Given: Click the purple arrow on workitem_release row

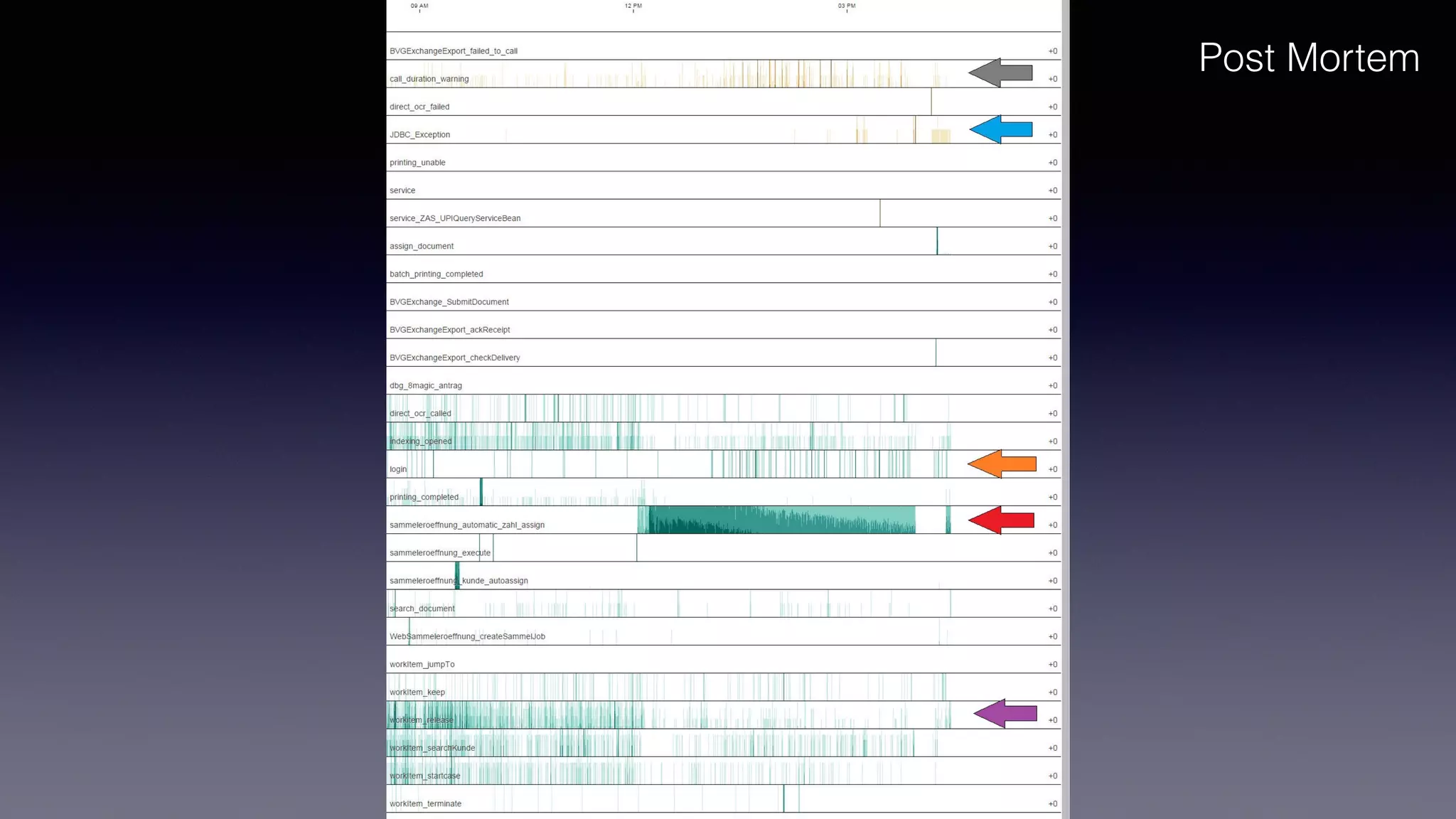Looking at the screenshot, I should pyautogui.click(x=1005, y=713).
